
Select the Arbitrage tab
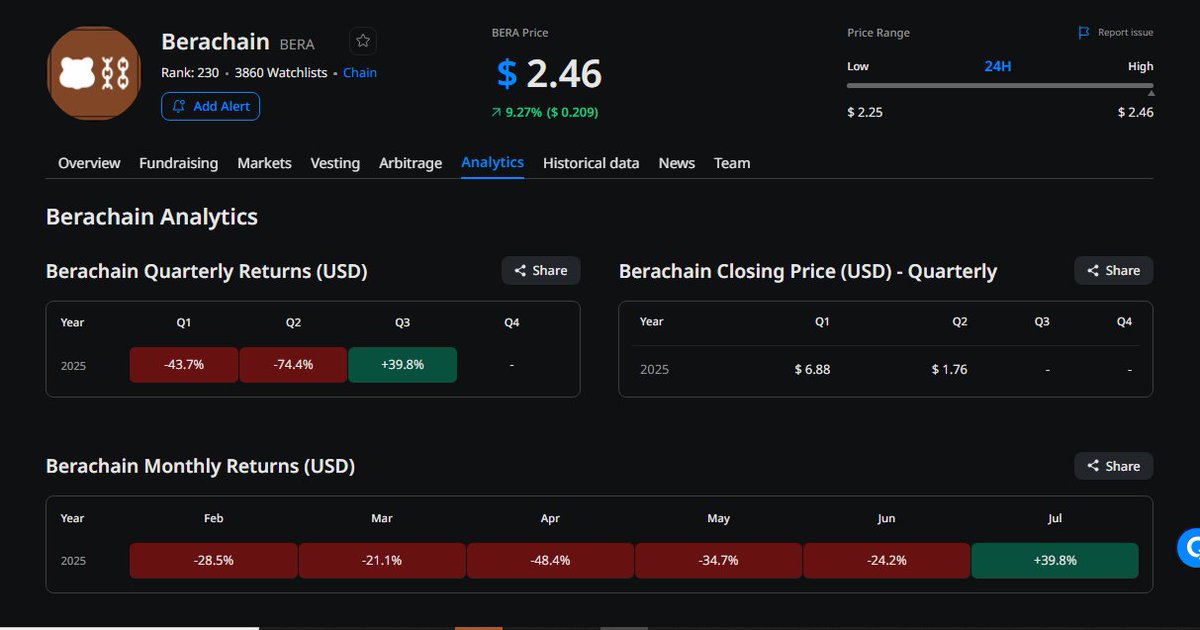coord(410,163)
